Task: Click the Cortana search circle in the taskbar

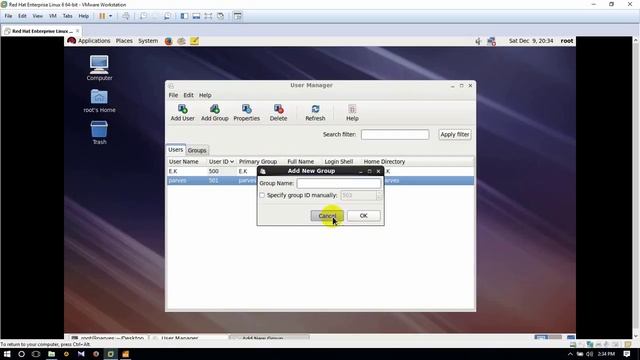Action: coord(22,354)
